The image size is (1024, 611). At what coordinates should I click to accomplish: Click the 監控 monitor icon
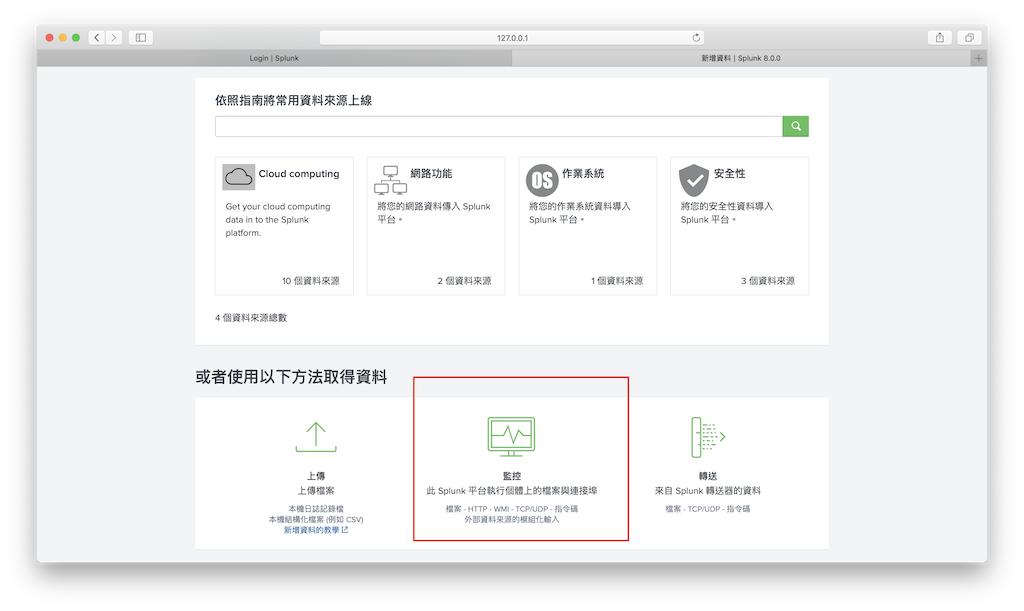[511, 437]
